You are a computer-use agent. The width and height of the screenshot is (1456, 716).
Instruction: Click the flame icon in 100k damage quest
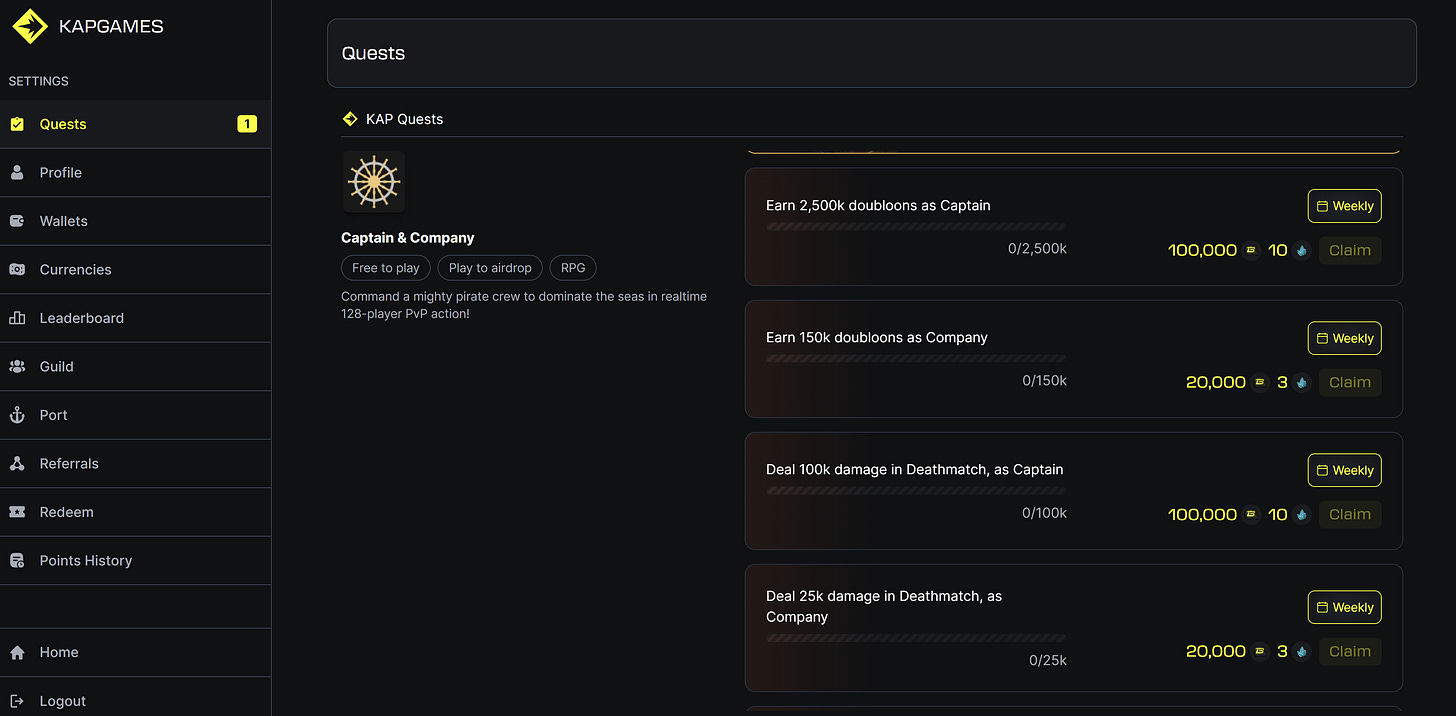1301,514
